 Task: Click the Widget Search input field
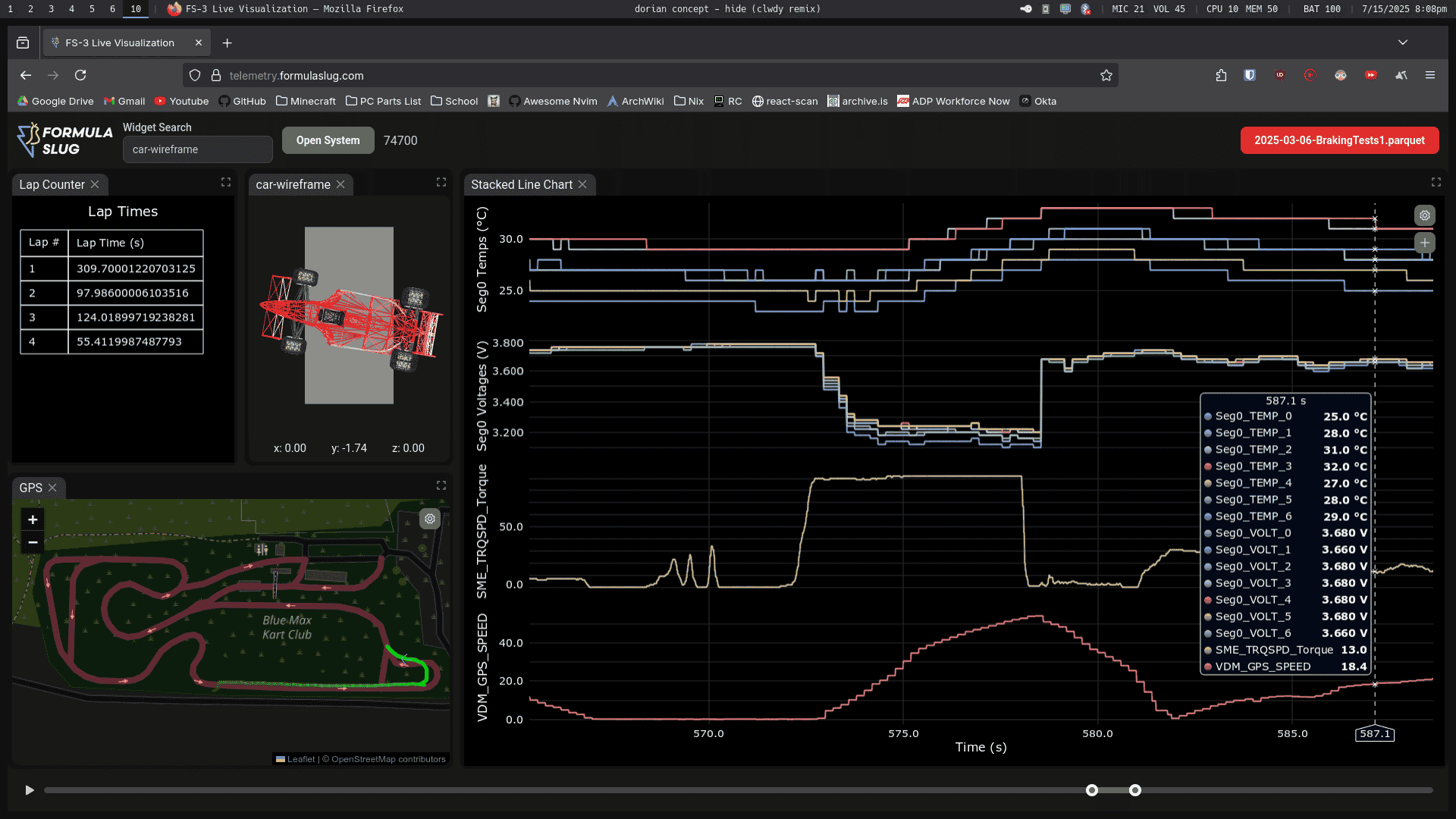[197, 149]
